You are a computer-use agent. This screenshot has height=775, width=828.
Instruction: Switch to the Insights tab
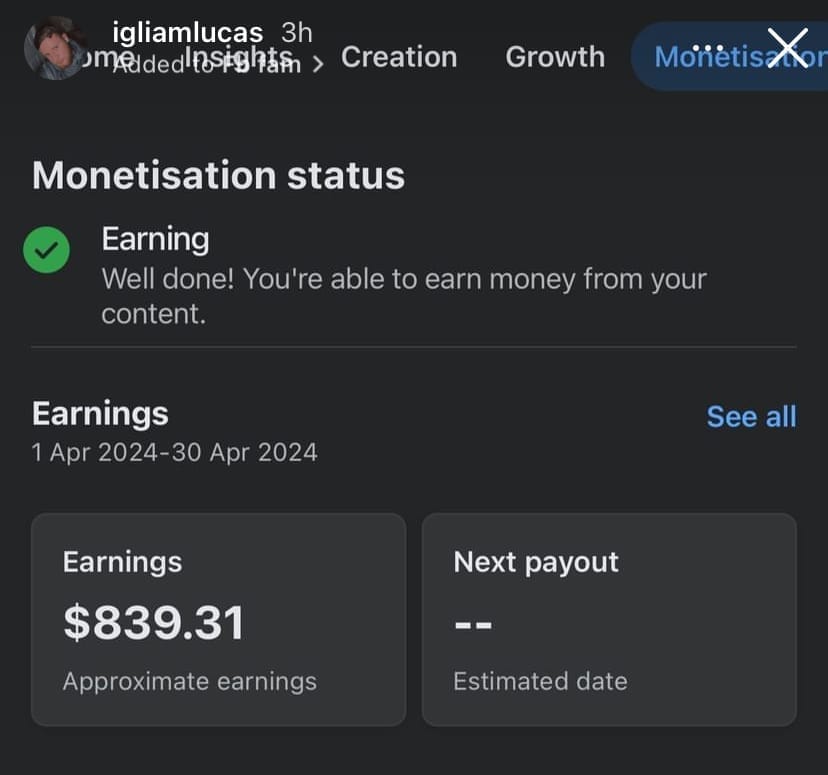240,56
